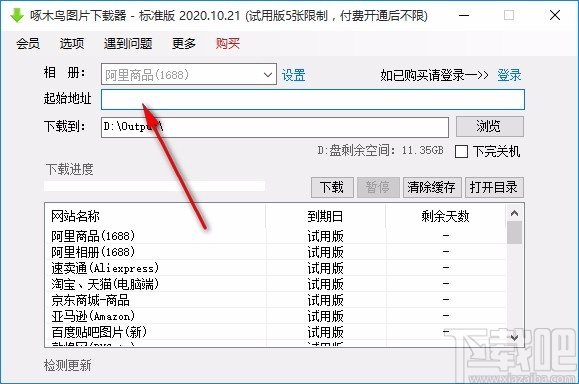
Task: Select the 阿里商品(1688) row
Action: coord(275,236)
